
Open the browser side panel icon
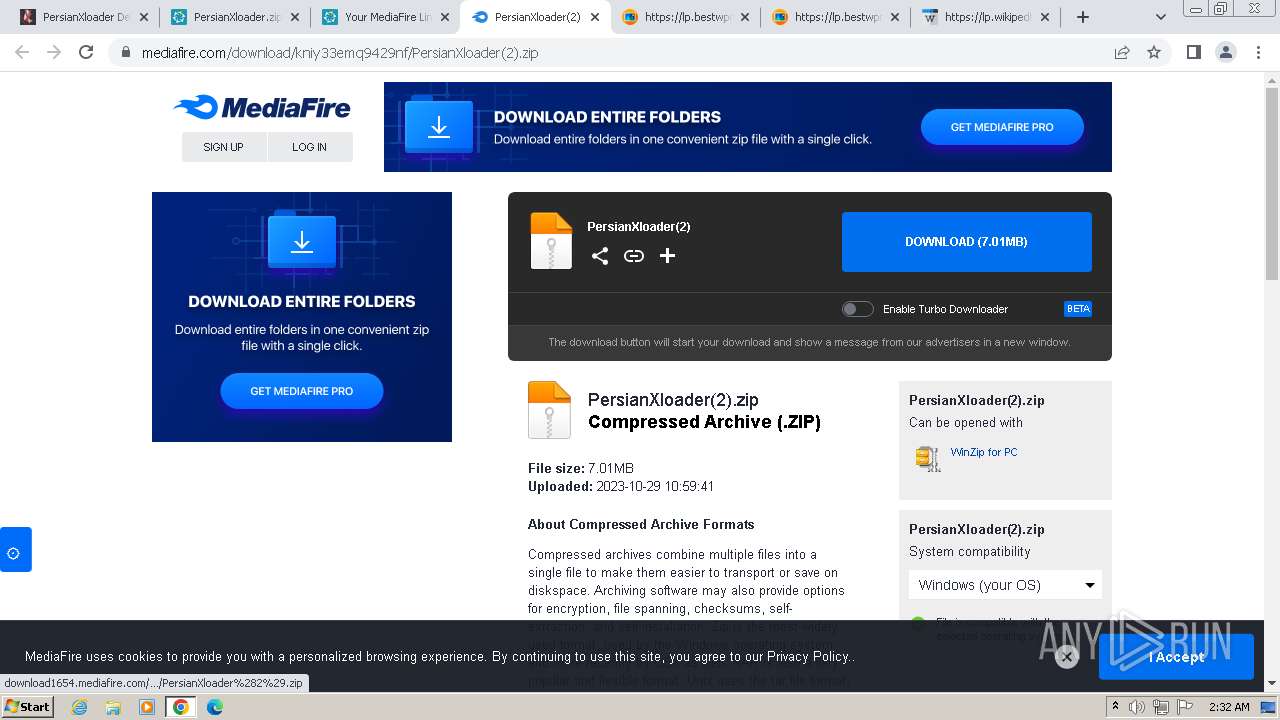pos(1193,53)
